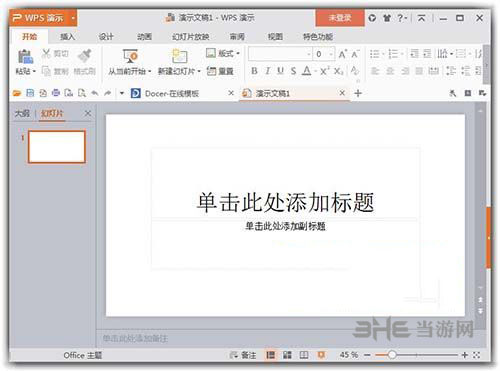Screen dimensions: 500x371
Task: Toggle Bold formatting
Action: (x=254, y=71)
